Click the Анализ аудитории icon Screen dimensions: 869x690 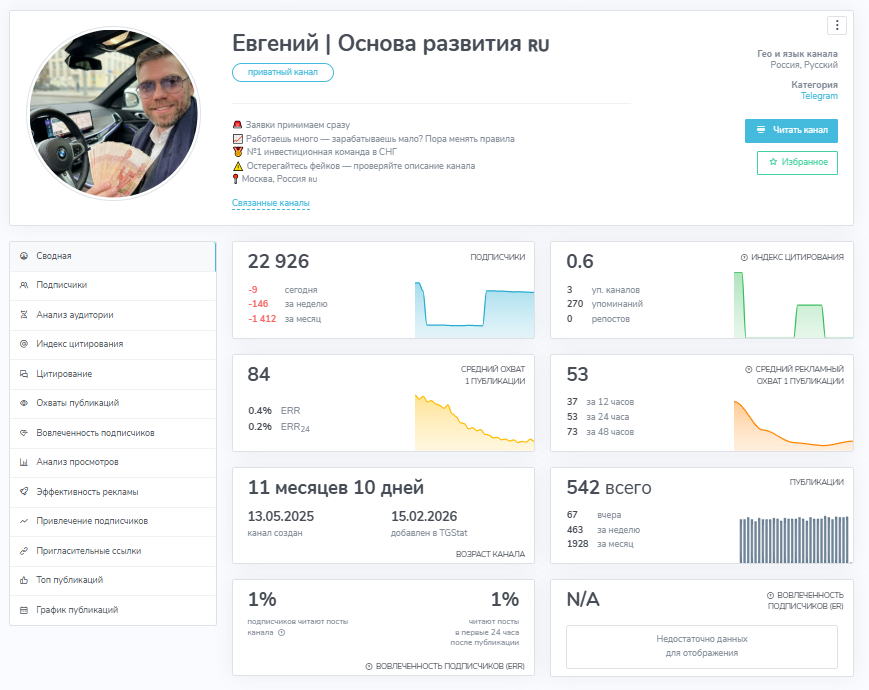tap(24, 314)
